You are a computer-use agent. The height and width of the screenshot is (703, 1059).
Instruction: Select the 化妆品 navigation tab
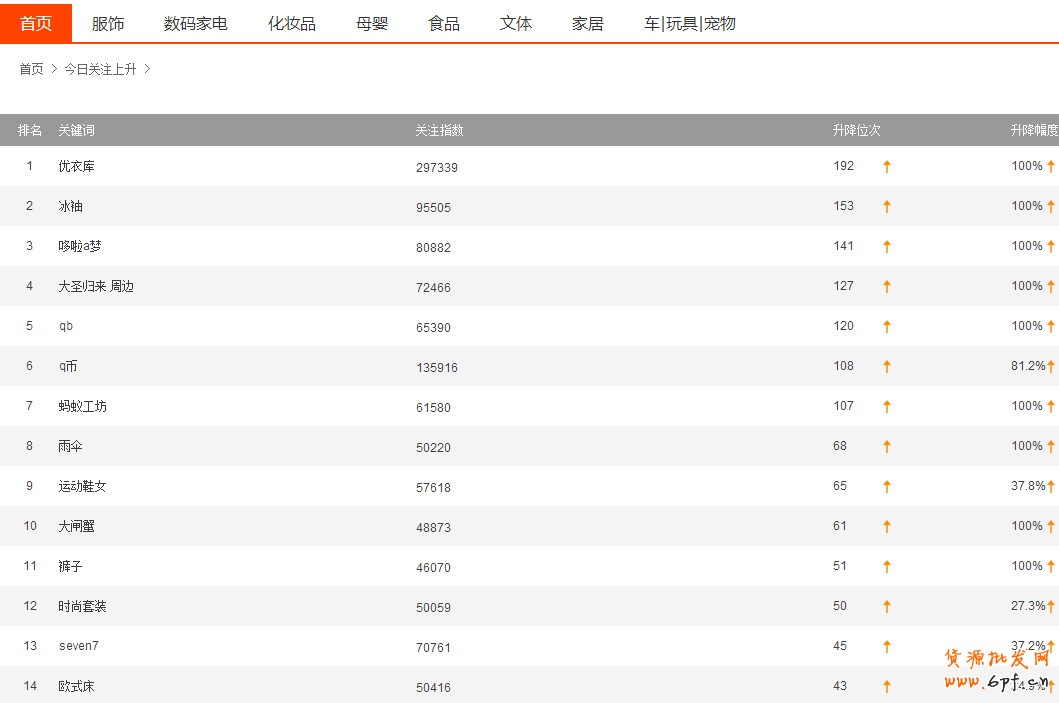[292, 23]
